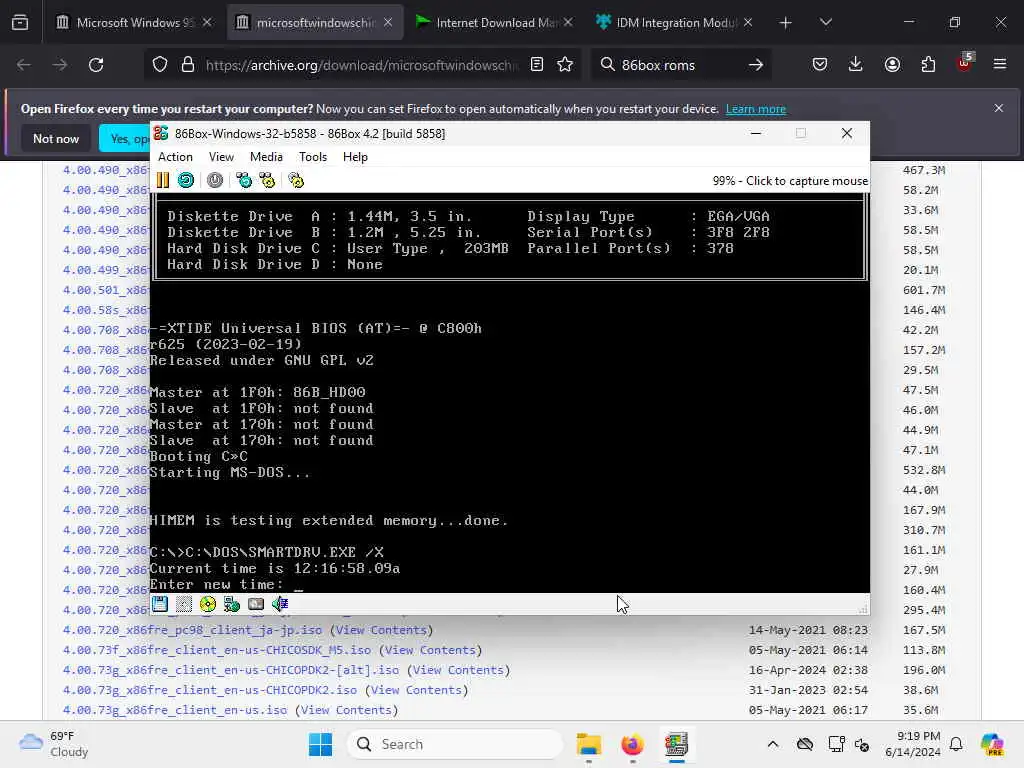The width and height of the screenshot is (1024, 768).
Task: Click the search go arrow button
Action: 756,65
